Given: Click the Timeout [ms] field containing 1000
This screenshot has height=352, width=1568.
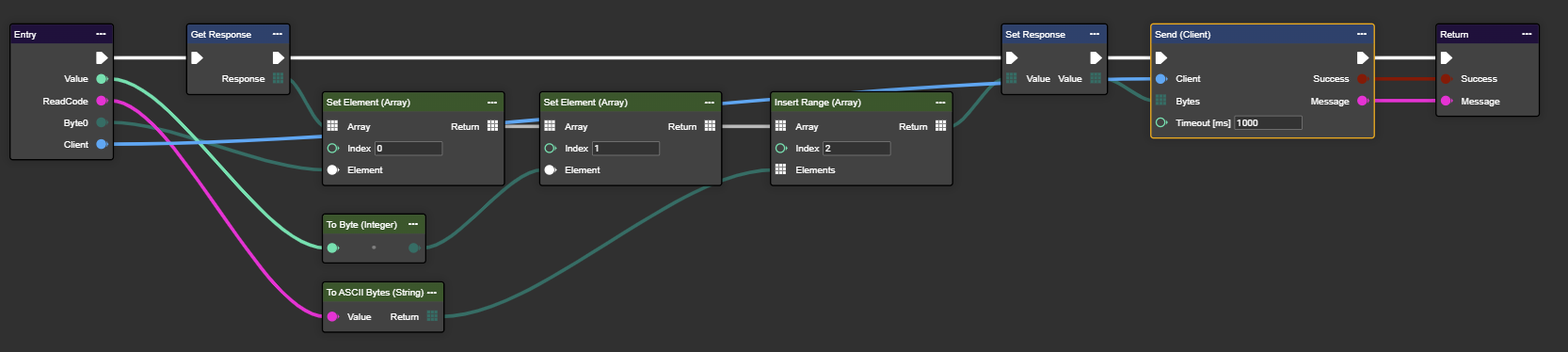Looking at the screenshot, I should [x=1268, y=122].
